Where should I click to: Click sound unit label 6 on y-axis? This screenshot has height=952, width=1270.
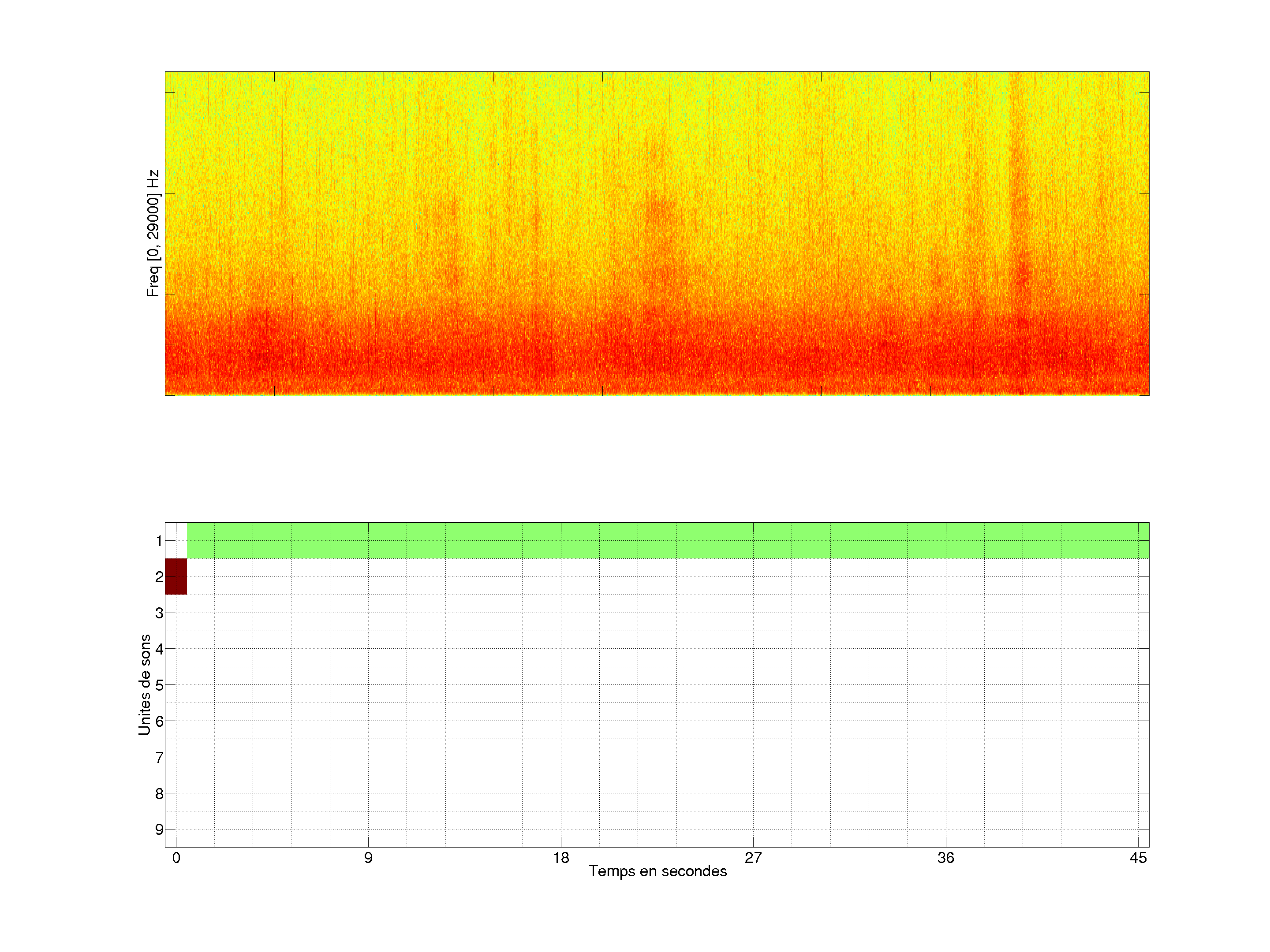(x=159, y=721)
